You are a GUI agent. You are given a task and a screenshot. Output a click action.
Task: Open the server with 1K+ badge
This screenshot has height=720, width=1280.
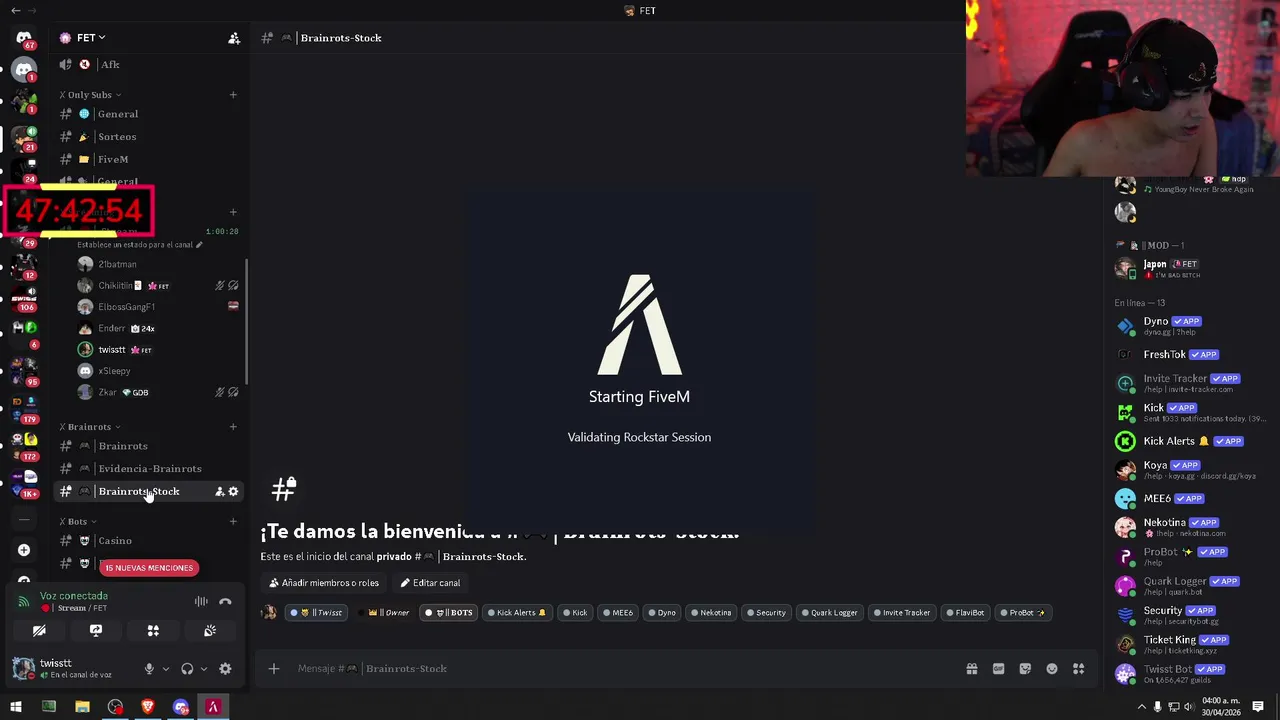[x=25, y=482]
